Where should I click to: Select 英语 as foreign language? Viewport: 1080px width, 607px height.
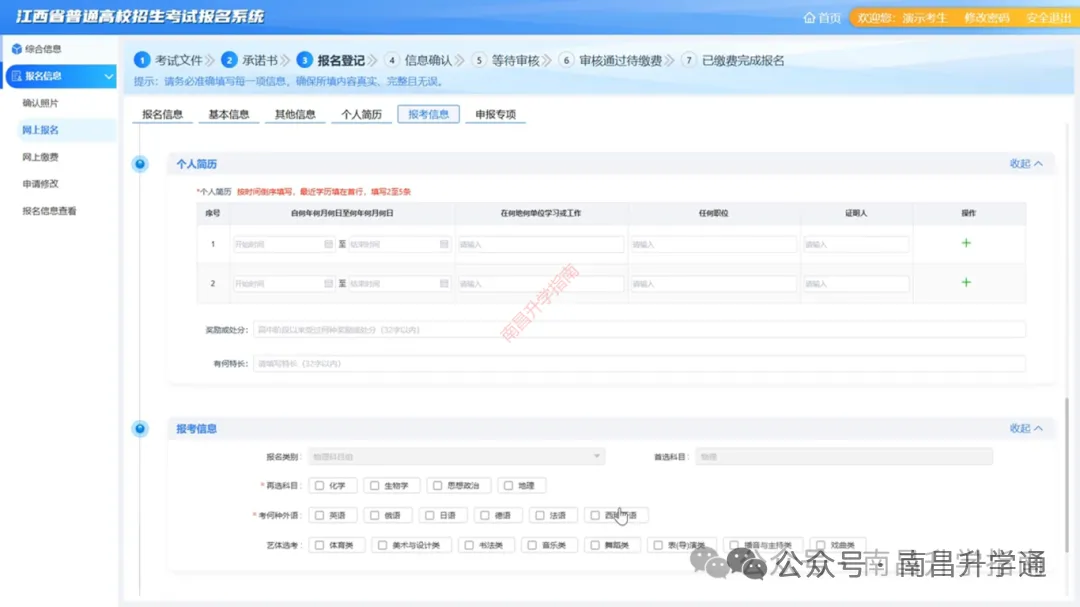(x=320, y=515)
